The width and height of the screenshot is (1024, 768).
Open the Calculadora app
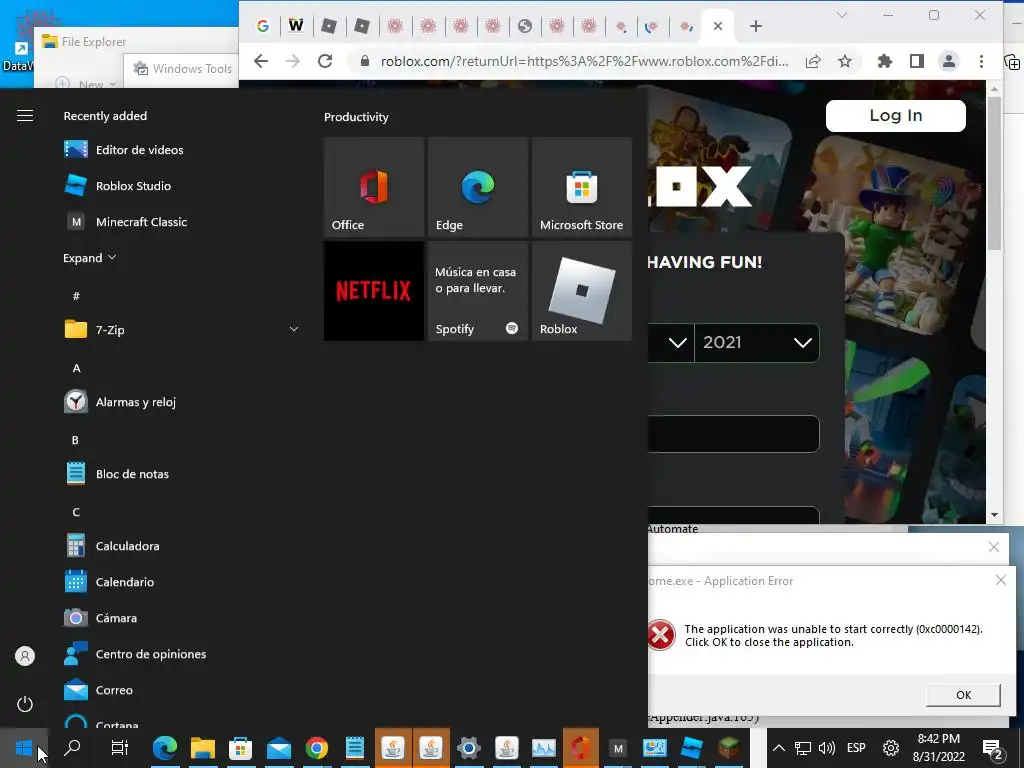coord(181,546)
